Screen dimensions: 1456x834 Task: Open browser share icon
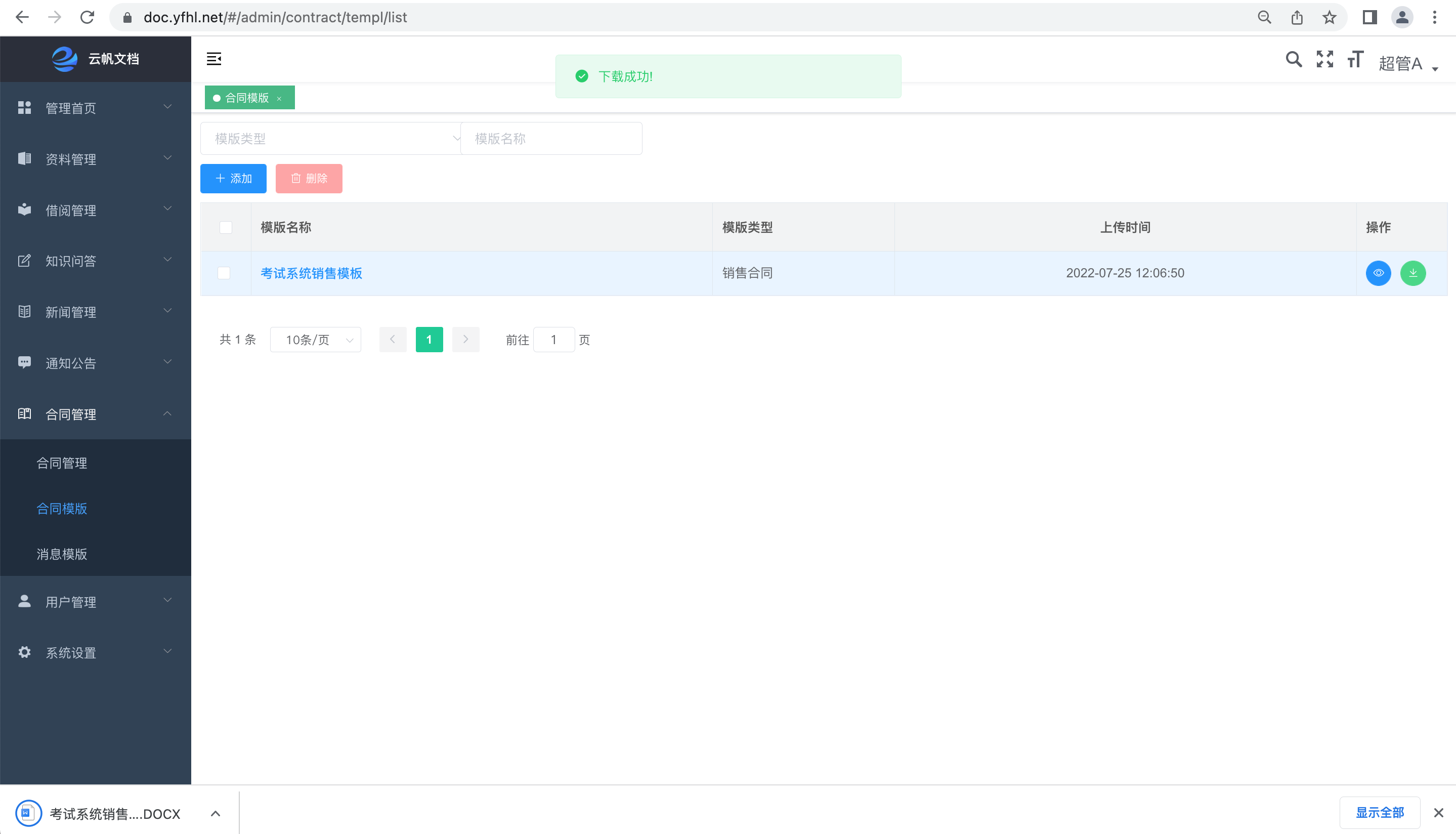(1297, 17)
